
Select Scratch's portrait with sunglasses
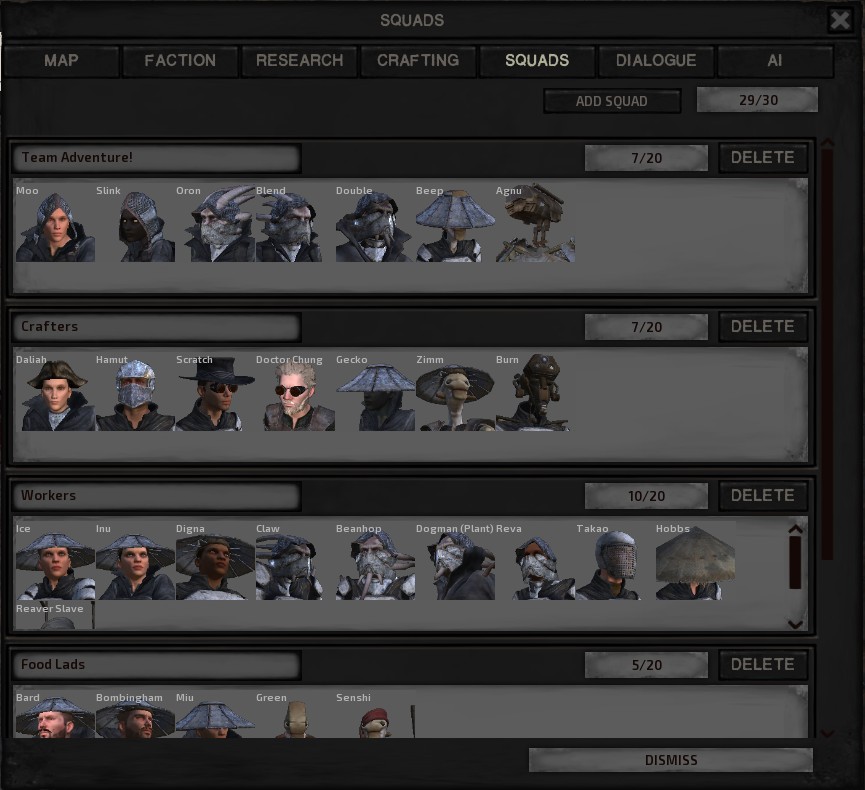[x=215, y=392]
